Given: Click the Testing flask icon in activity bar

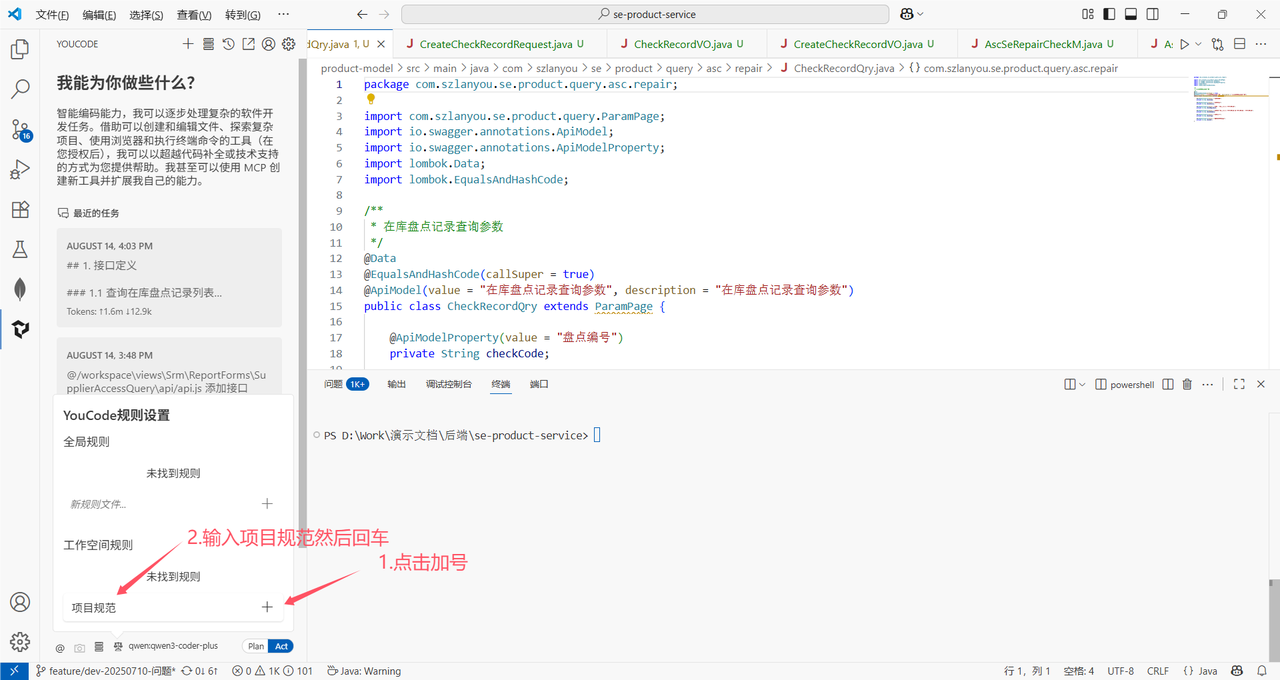Looking at the screenshot, I should 20,249.
